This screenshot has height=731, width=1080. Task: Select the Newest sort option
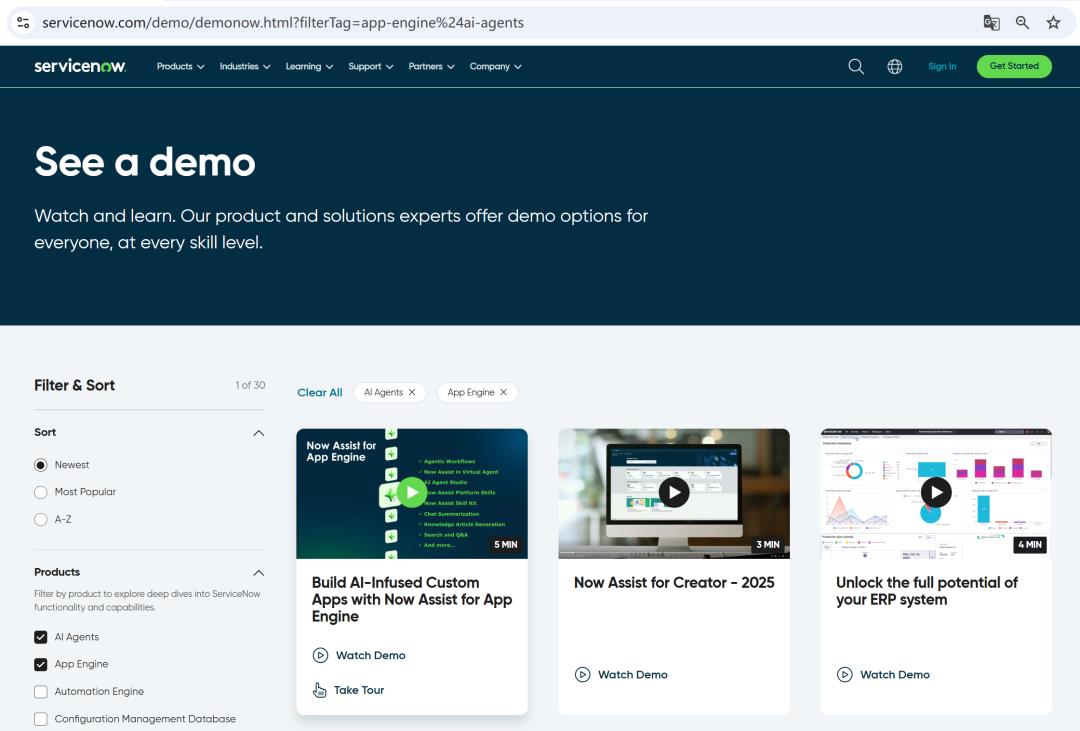pos(41,465)
